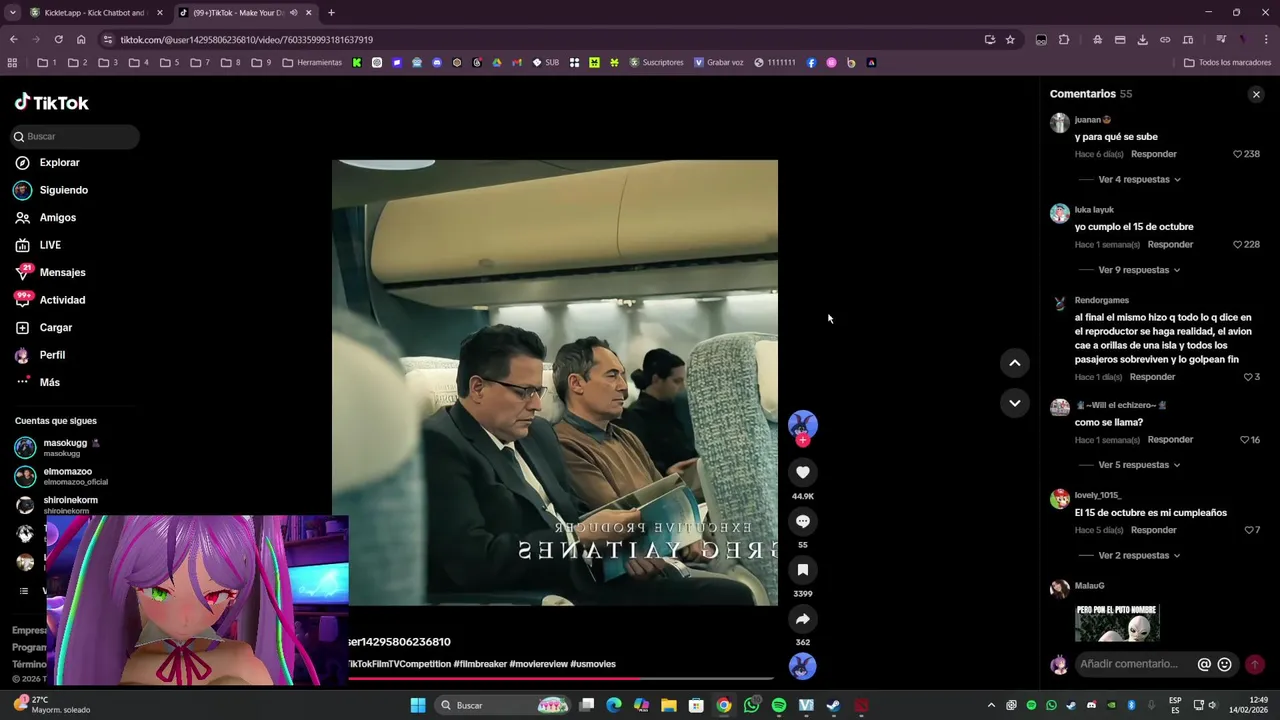1280x720 pixels.
Task: Like Rendorgames' comment heart
Action: [x=1248, y=377]
